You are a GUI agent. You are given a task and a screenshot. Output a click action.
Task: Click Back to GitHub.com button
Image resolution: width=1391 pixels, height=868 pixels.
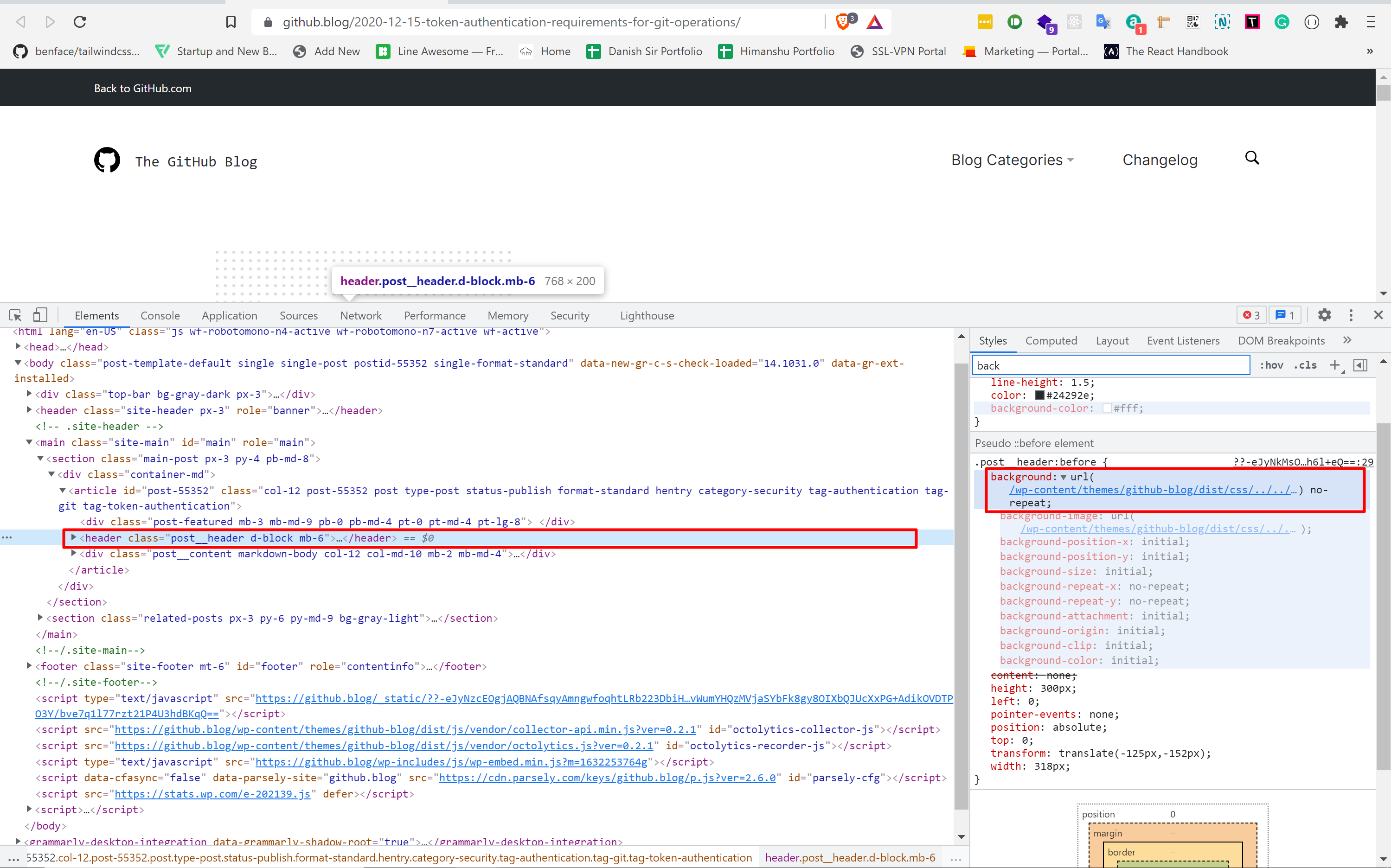(x=143, y=87)
